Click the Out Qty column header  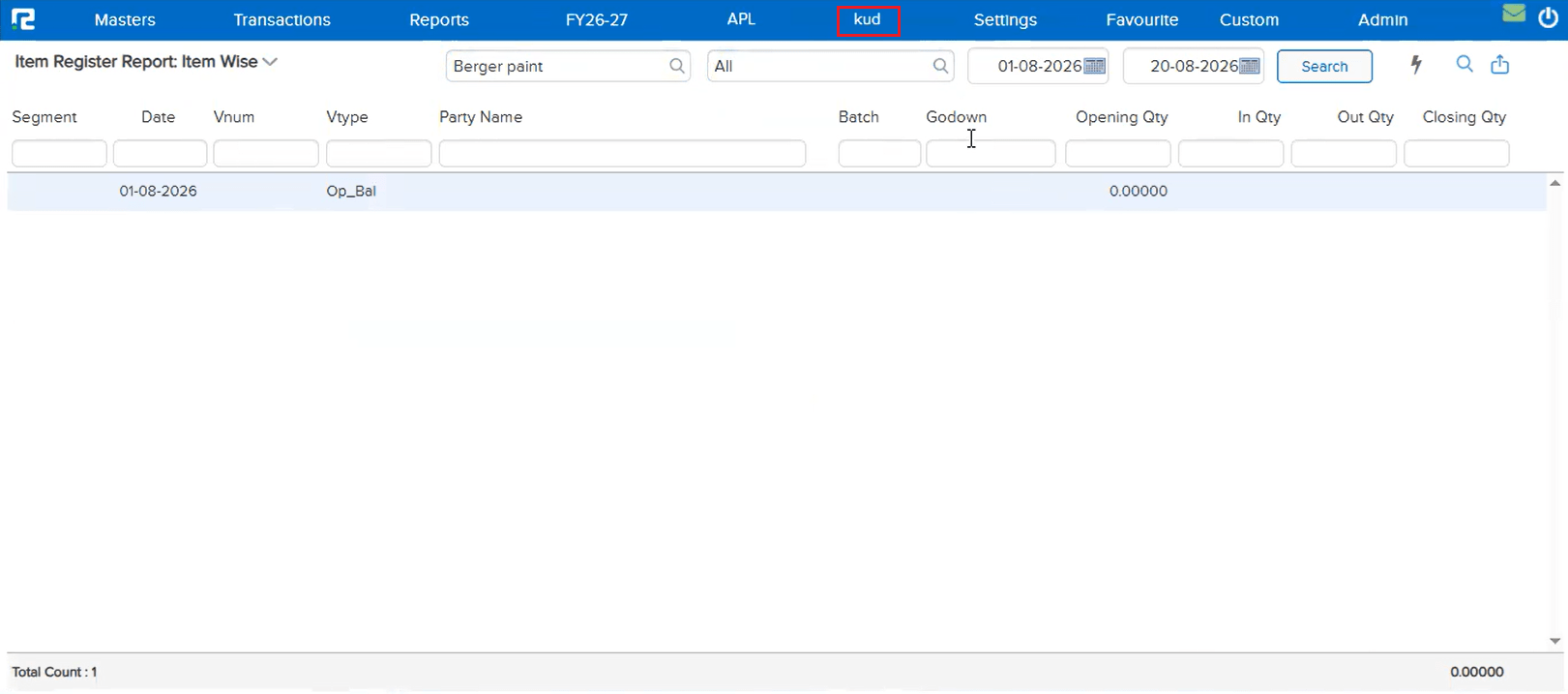tap(1366, 117)
